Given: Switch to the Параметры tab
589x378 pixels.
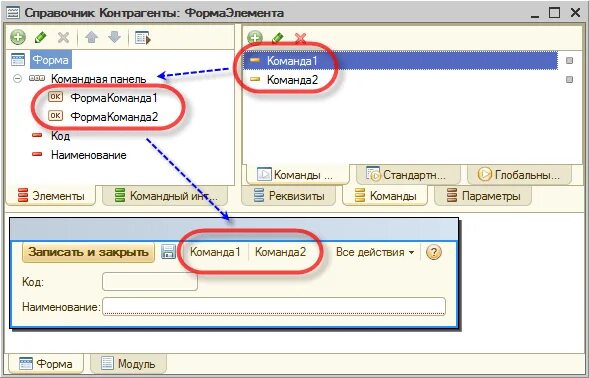Looking at the screenshot, I should 483,196.
